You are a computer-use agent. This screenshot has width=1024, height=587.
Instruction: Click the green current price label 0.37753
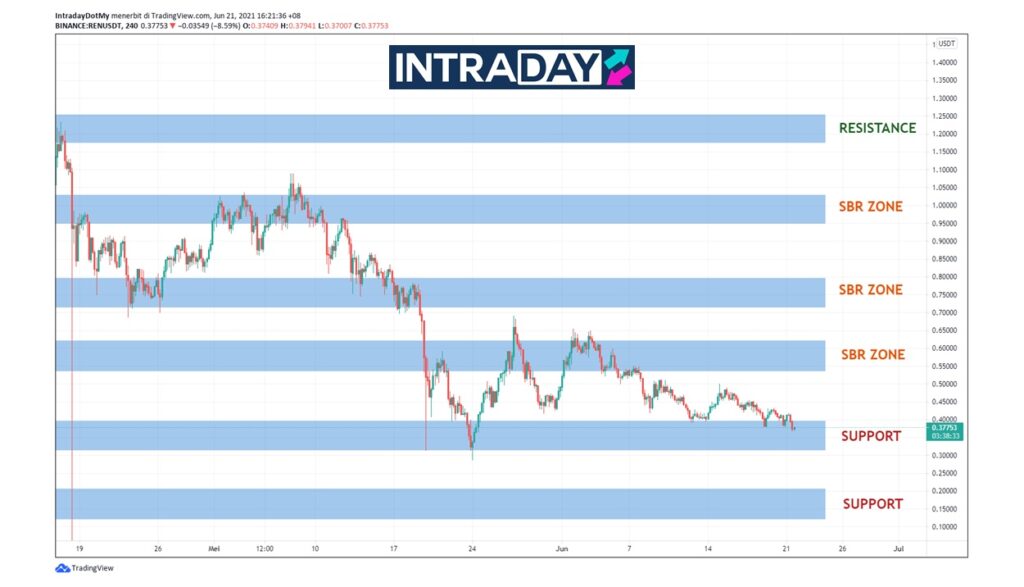pos(945,428)
